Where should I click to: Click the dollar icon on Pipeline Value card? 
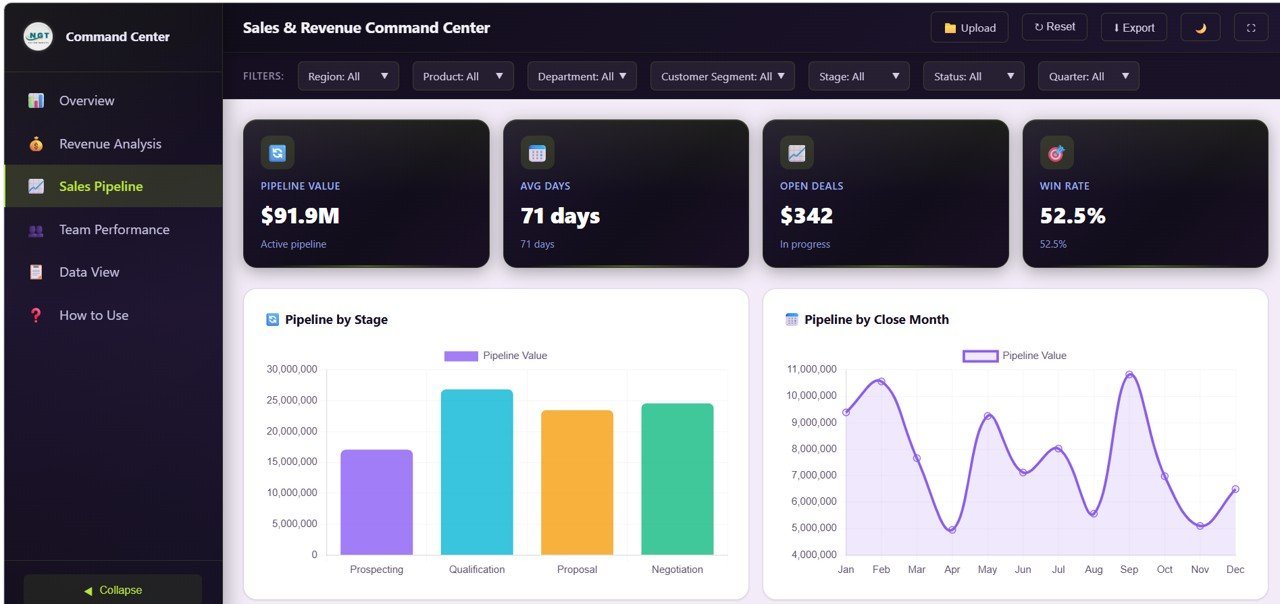pos(277,152)
